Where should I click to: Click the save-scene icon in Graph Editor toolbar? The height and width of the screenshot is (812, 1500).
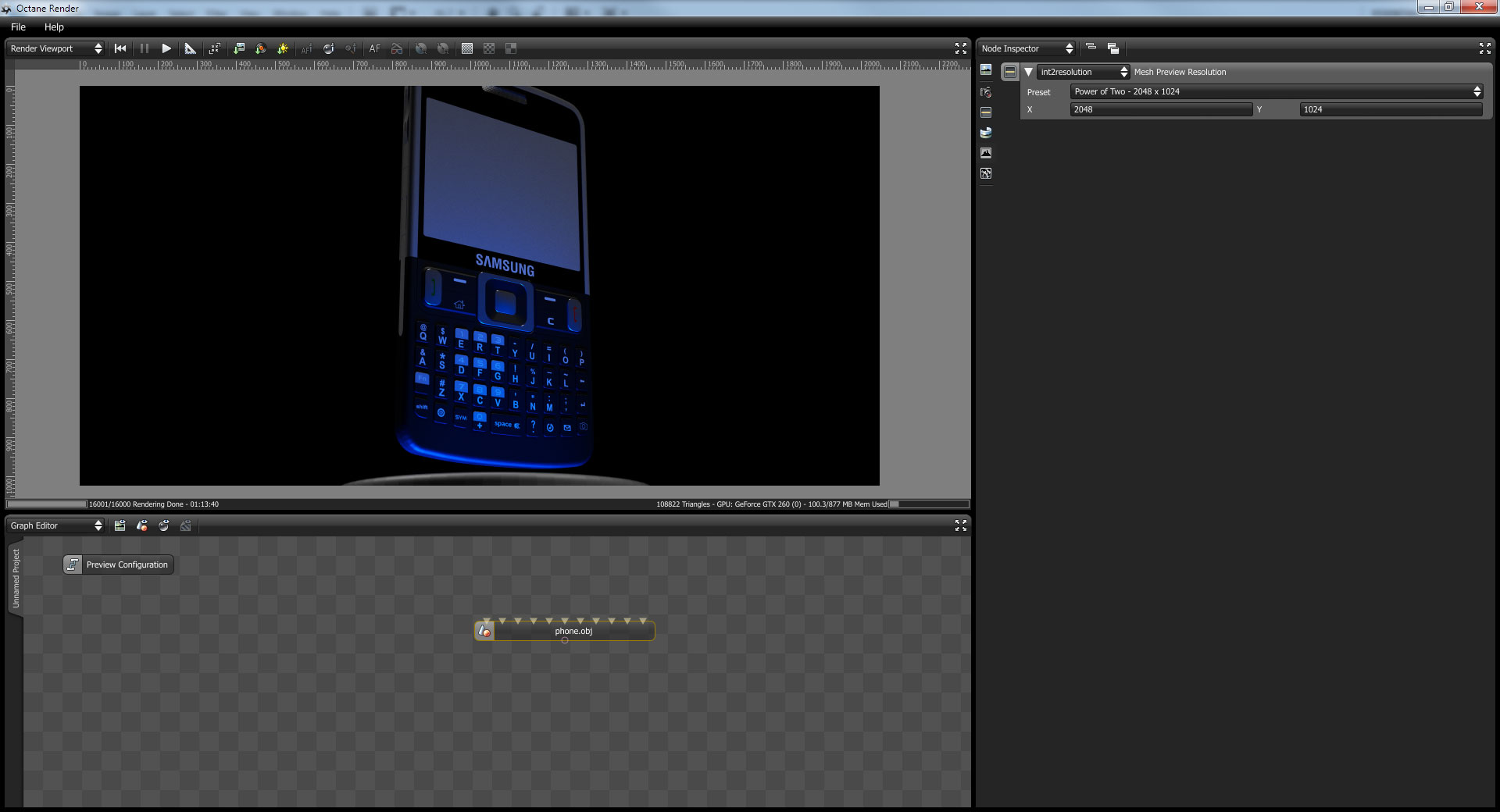click(x=120, y=525)
